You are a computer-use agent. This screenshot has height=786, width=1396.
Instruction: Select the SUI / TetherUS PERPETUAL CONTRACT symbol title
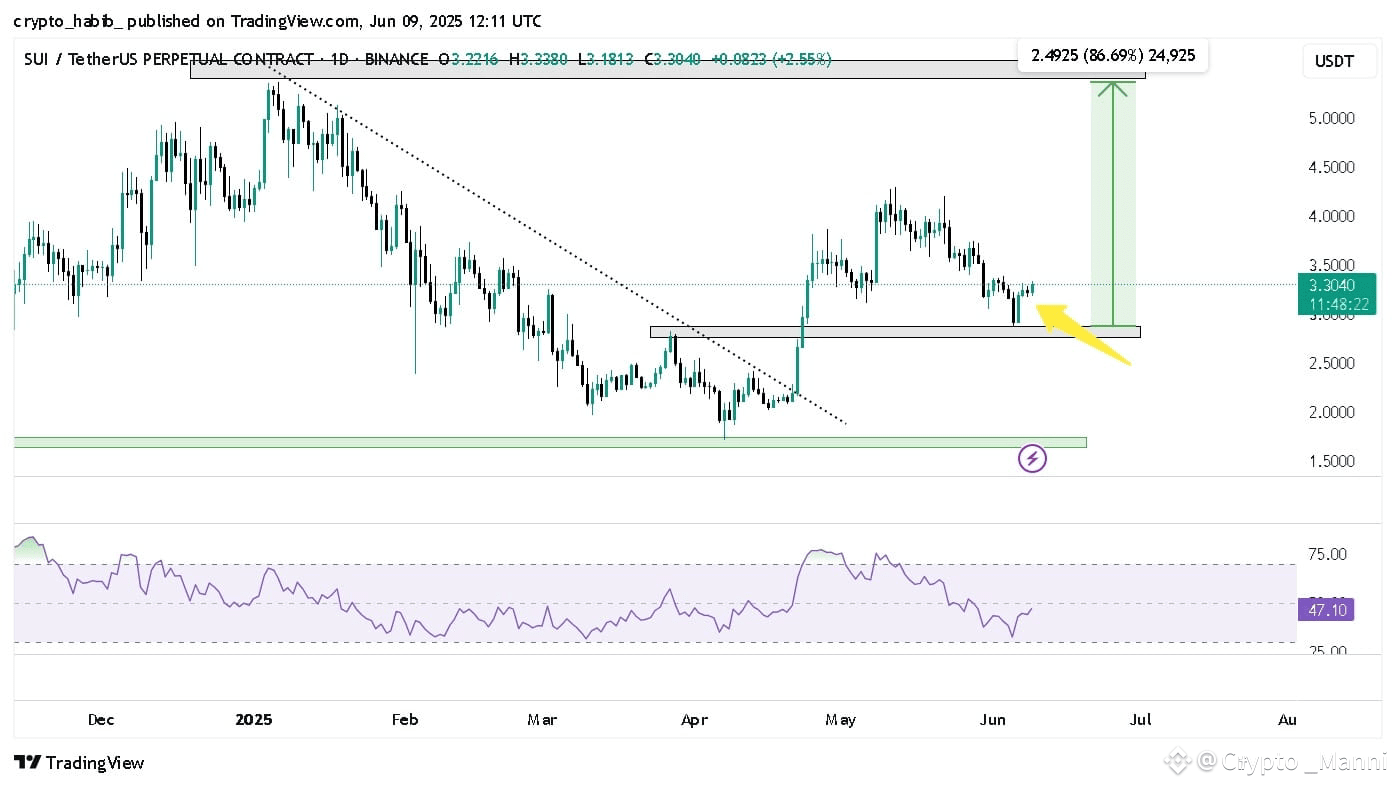169,60
